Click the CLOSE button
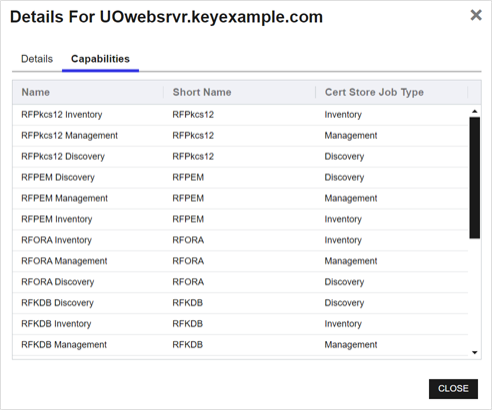 click(453, 389)
